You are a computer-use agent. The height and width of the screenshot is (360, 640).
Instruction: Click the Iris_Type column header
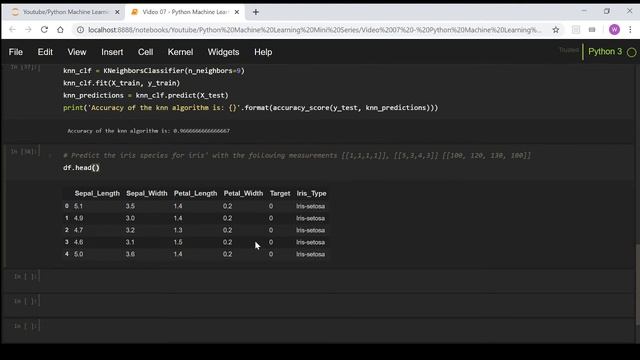pos(311,193)
